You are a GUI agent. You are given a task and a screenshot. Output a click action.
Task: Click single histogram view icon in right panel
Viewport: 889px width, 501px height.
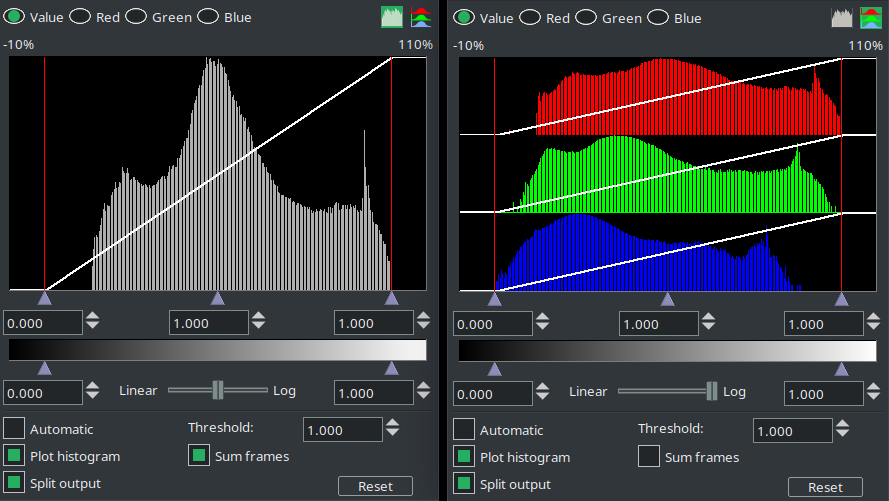(842, 17)
